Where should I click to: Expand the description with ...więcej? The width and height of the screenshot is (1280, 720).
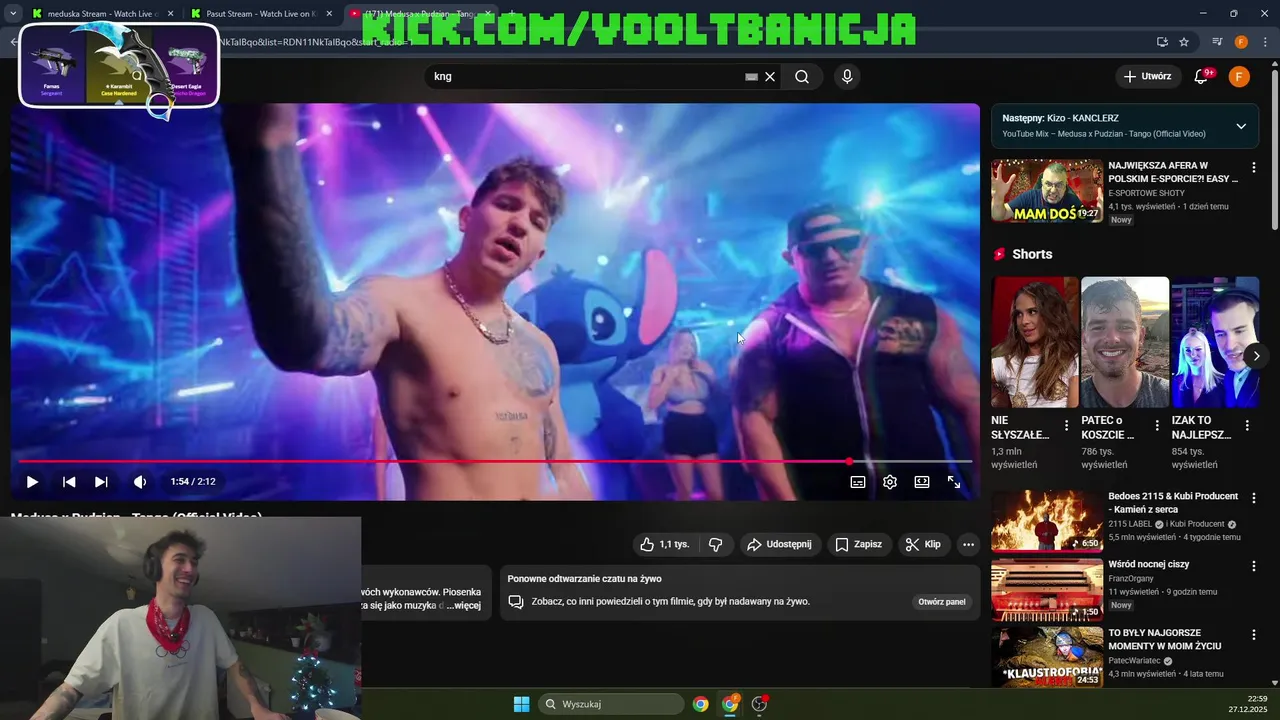point(463,605)
